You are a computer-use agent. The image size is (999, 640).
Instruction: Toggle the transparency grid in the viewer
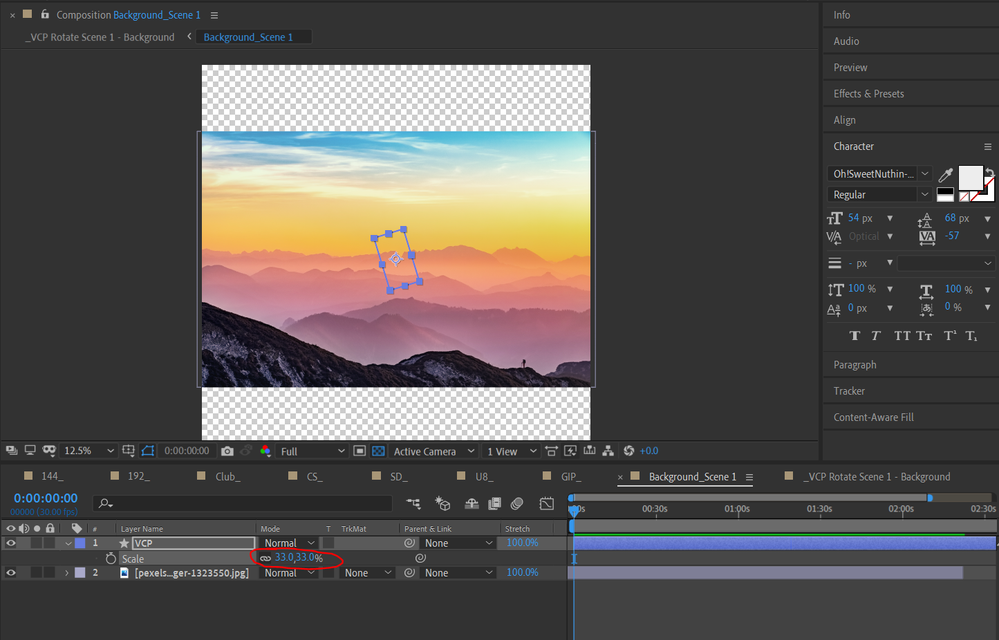click(378, 451)
